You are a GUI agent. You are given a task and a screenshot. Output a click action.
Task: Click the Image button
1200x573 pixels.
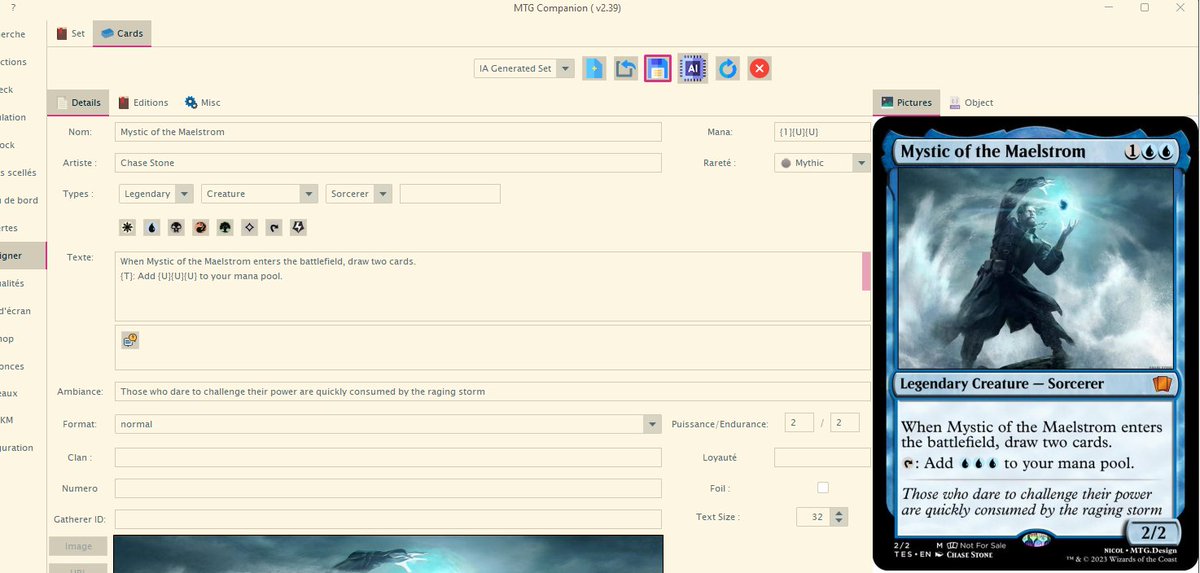(79, 547)
